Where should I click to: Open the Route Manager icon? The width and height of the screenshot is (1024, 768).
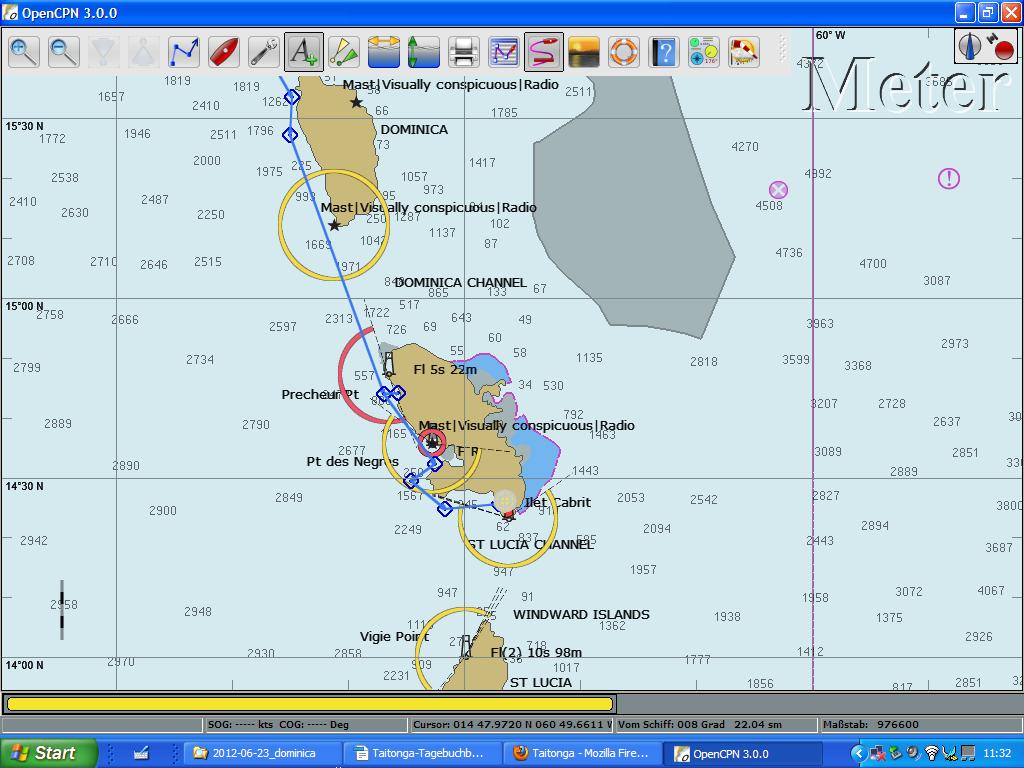(504, 52)
